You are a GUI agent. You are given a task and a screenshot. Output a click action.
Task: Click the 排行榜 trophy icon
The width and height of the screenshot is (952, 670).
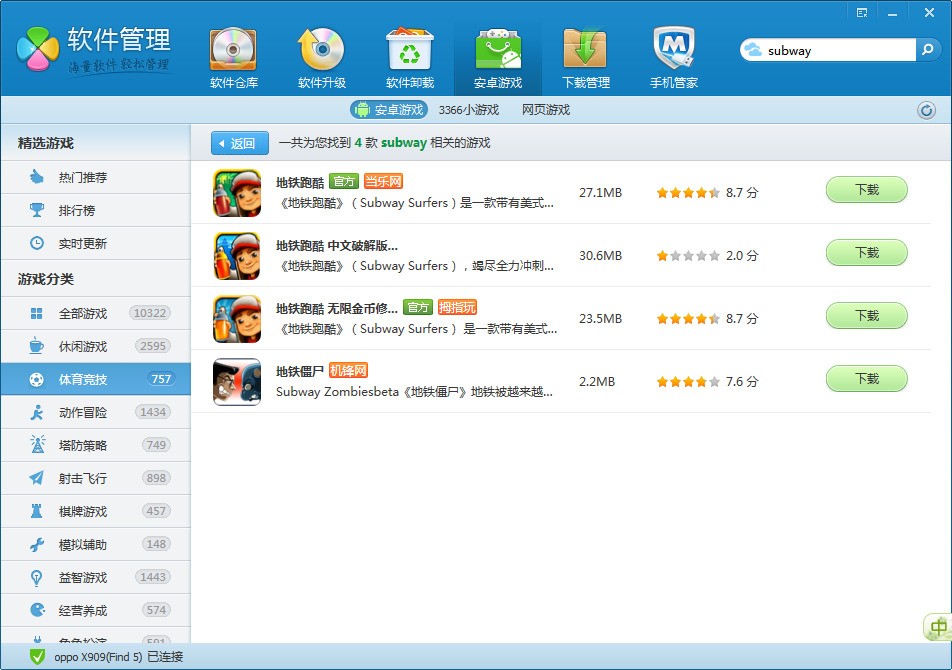pyautogui.click(x=37, y=210)
